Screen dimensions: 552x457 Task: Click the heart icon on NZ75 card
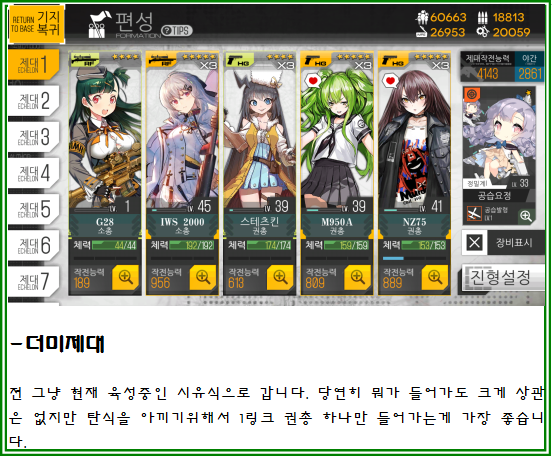[x=390, y=81]
